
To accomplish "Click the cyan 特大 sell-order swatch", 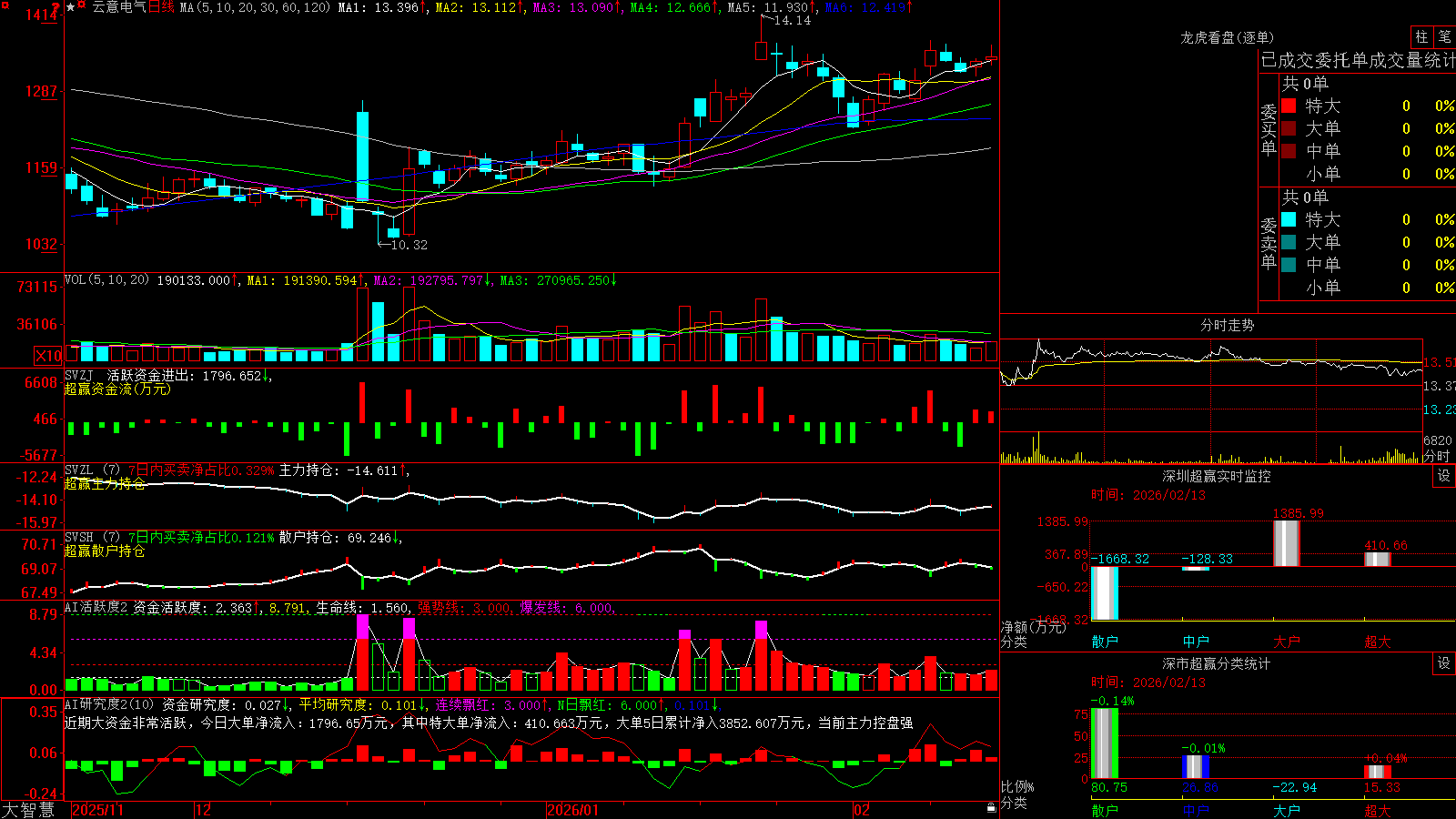I will [1289, 219].
